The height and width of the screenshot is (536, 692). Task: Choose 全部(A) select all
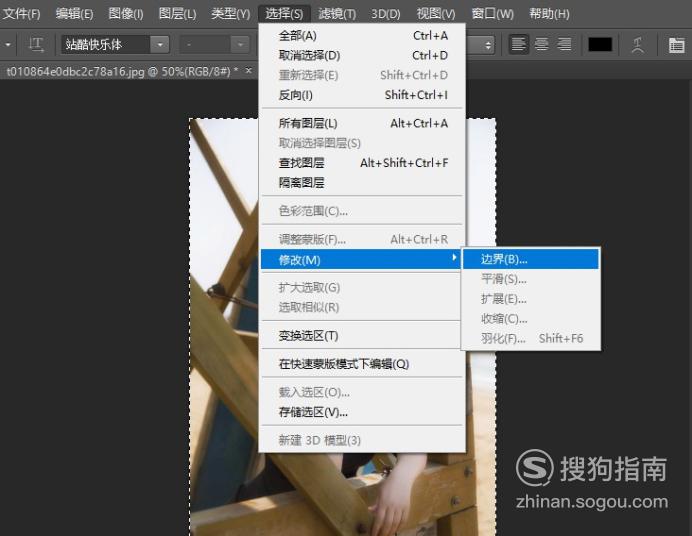tap(362, 35)
